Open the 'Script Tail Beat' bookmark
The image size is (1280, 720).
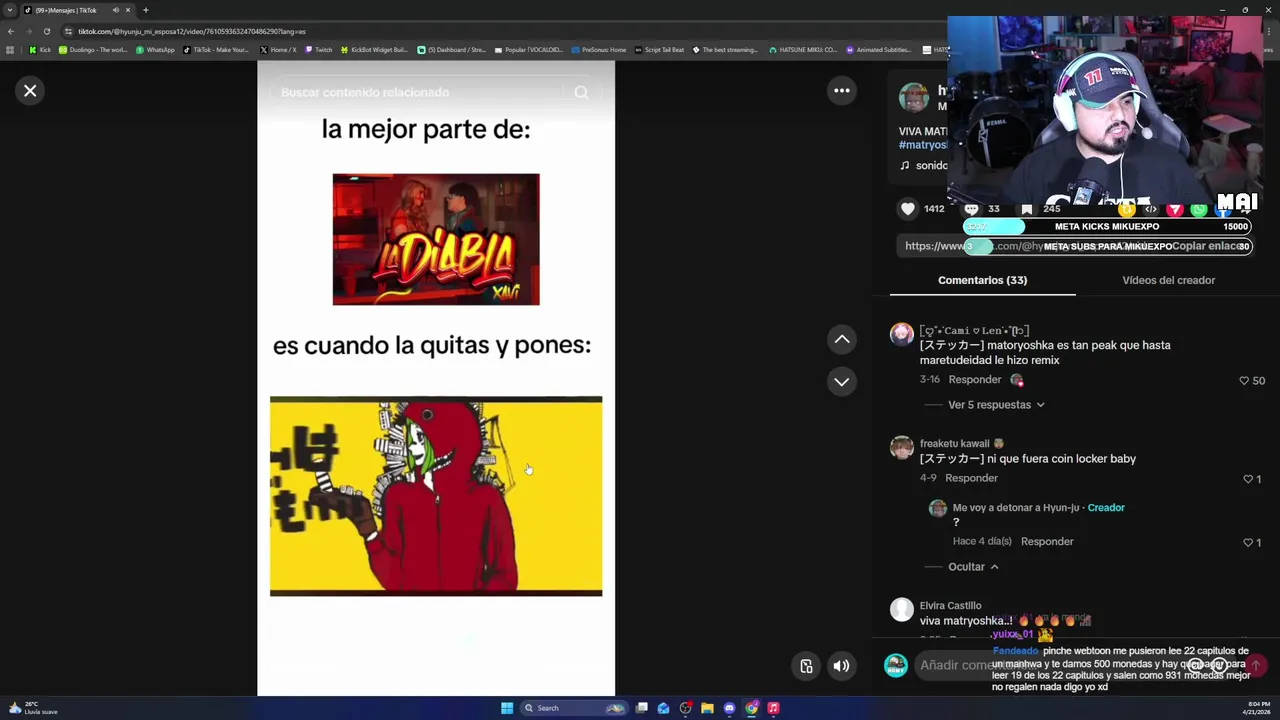coord(659,50)
